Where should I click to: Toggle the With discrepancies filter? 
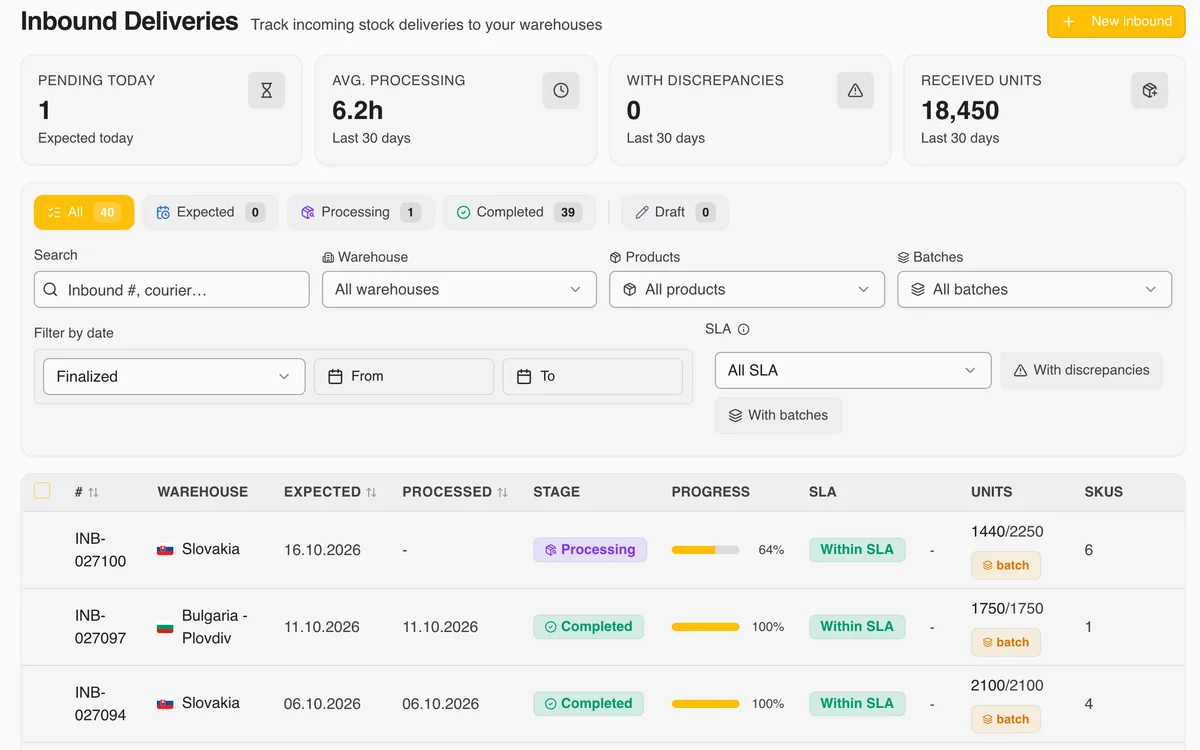1081,370
